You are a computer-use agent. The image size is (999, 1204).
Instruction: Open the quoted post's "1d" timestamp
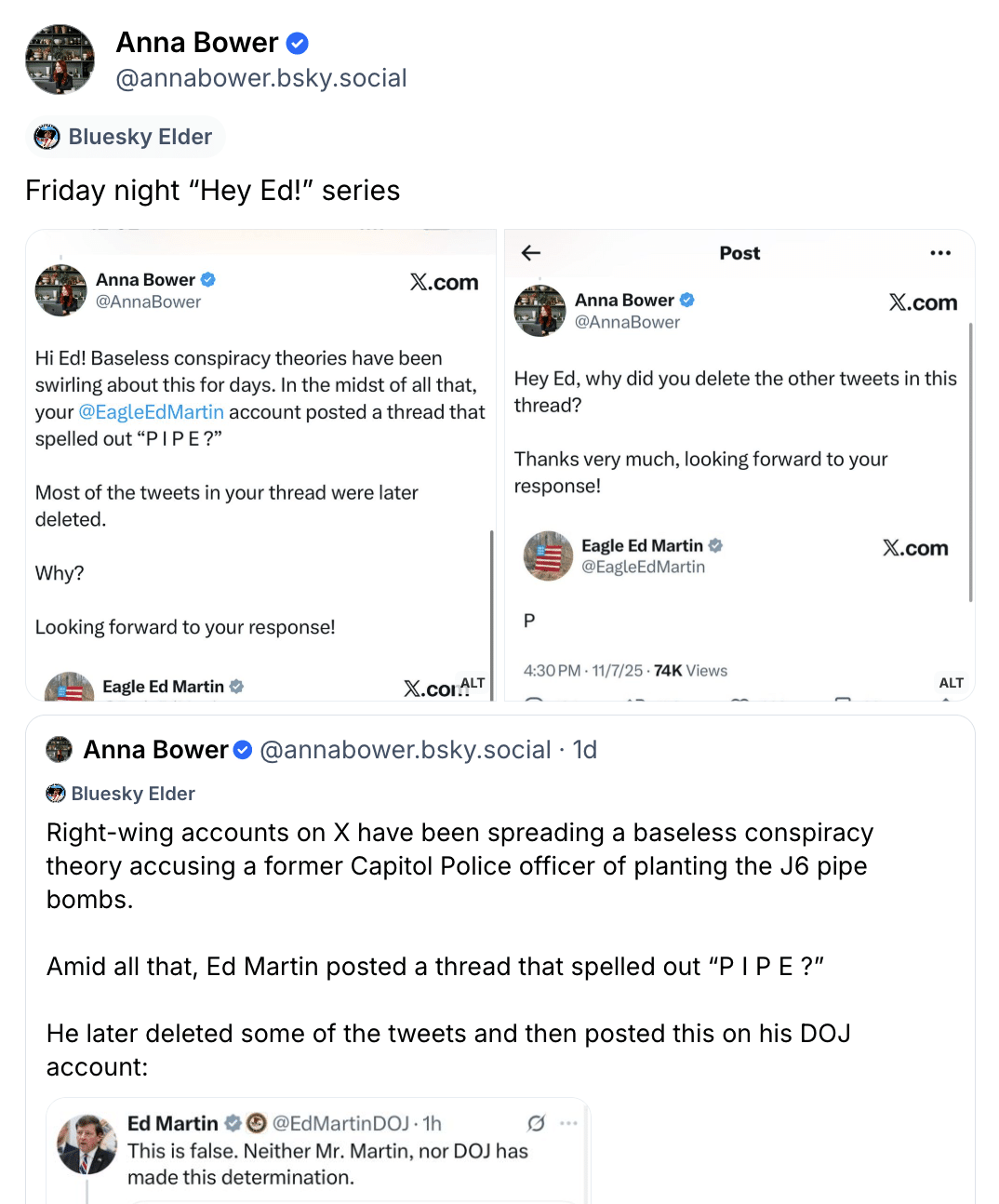[584, 750]
